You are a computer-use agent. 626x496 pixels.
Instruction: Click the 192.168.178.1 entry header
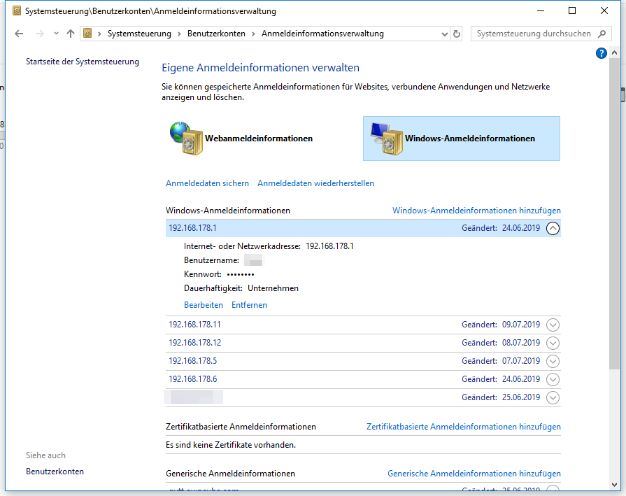coord(363,228)
